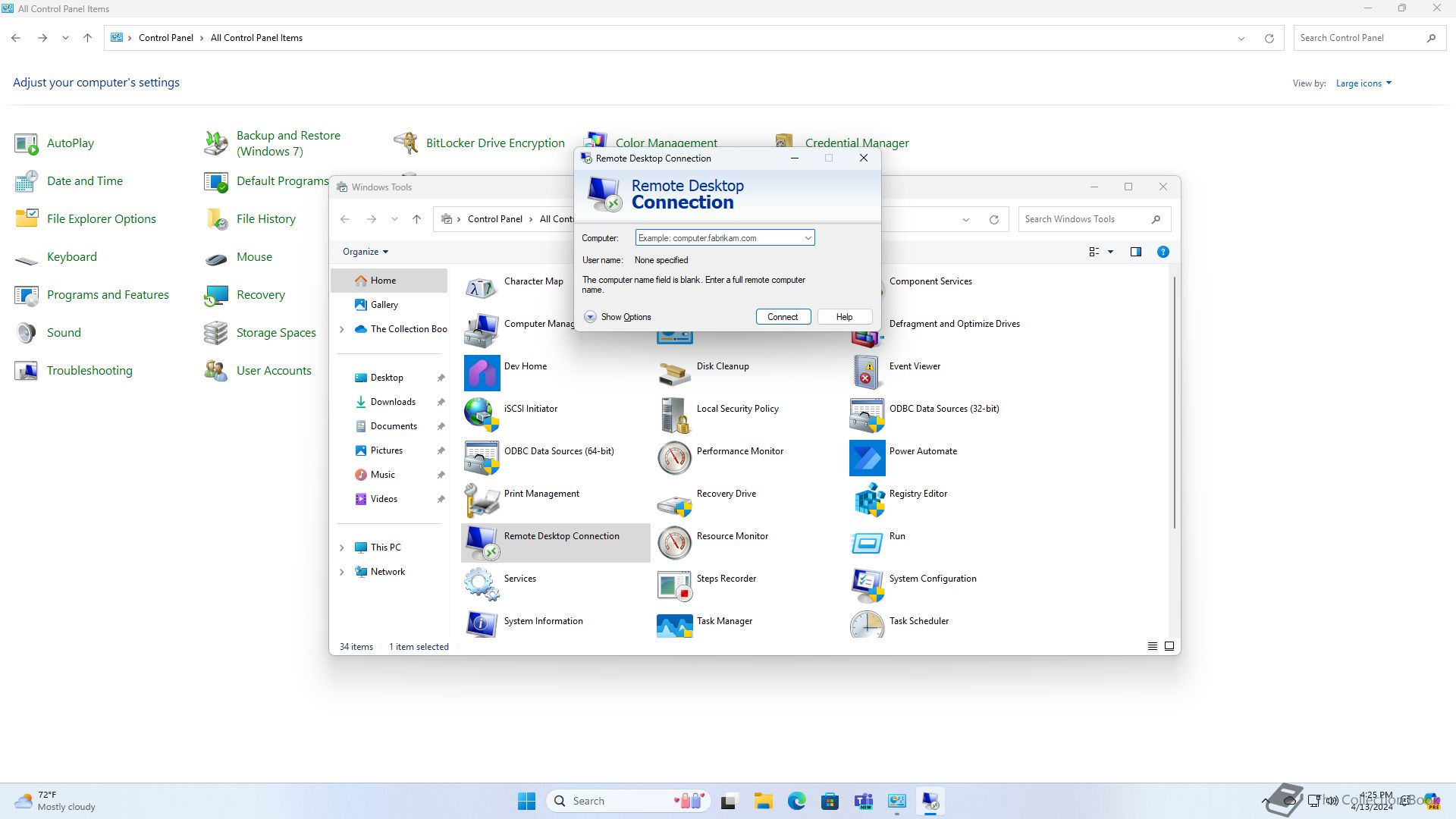Open System Information icon
The height and width of the screenshot is (819, 1456).
pos(482,625)
